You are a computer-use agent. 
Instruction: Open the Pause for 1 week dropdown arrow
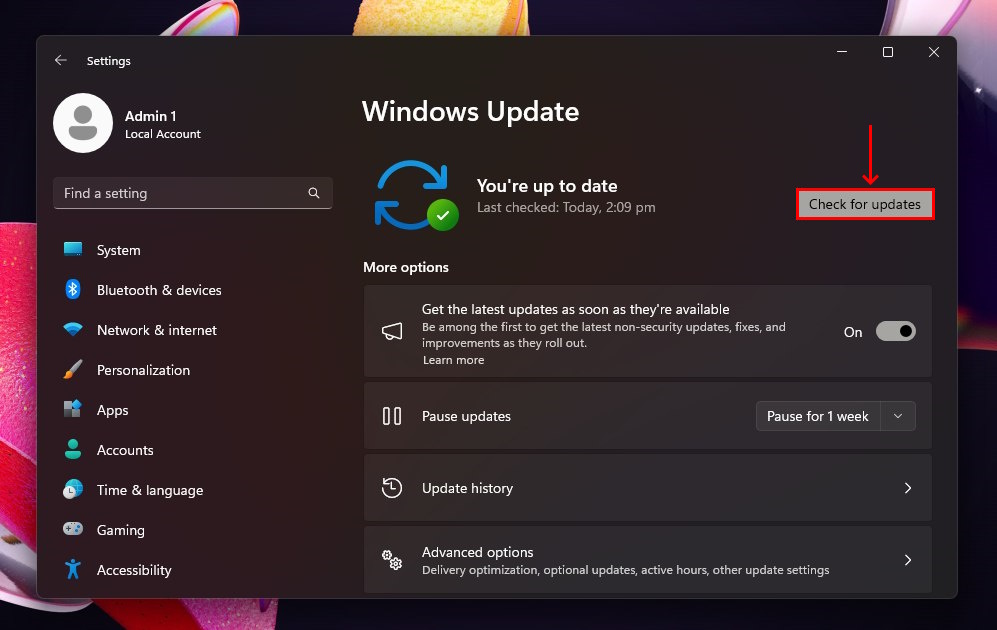point(898,416)
